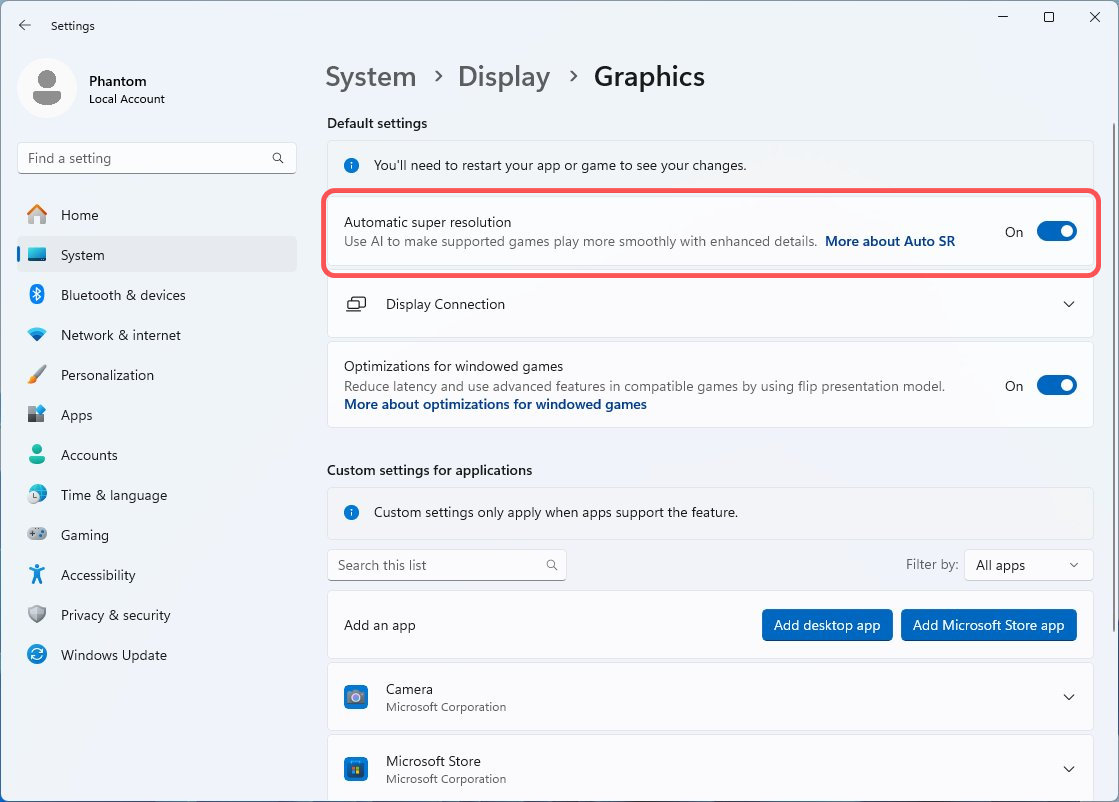Open Personalization settings
Viewport: 1119px width, 802px height.
pos(157,375)
